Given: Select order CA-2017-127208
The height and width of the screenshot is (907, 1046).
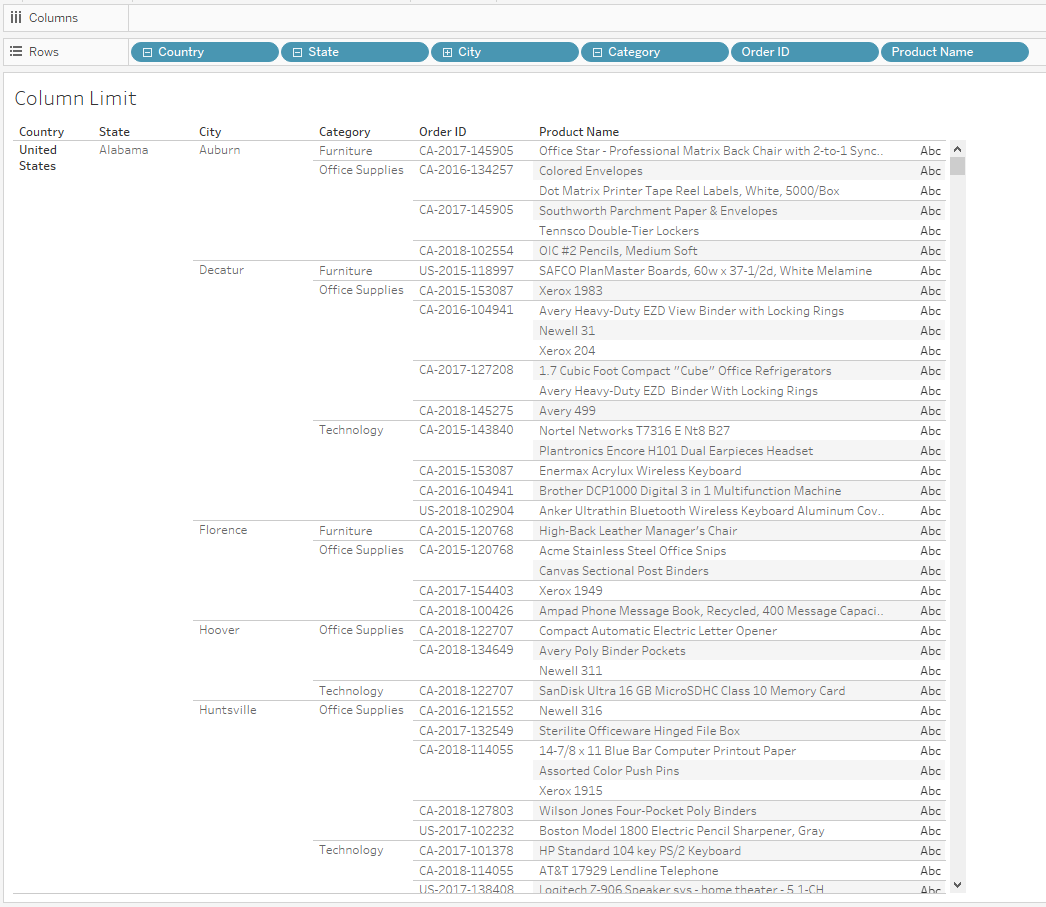Looking at the screenshot, I should pos(466,370).
